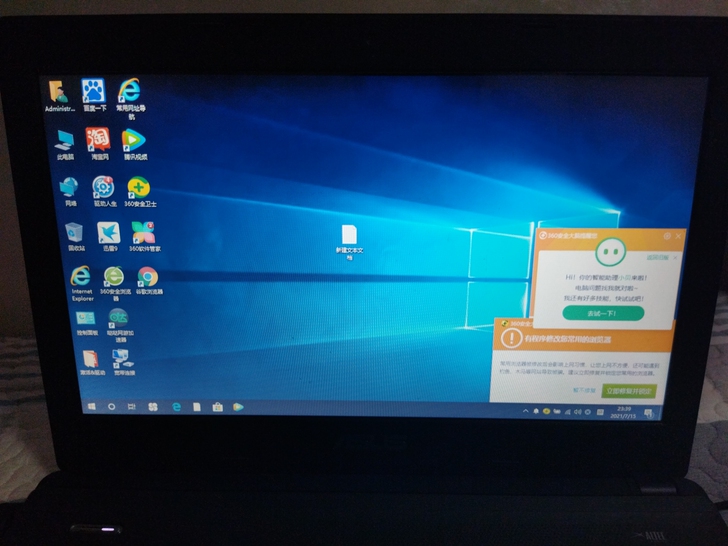Launch Tencent Video from the desktop
This screenshot has width=728, height=546.
(134, 140)
